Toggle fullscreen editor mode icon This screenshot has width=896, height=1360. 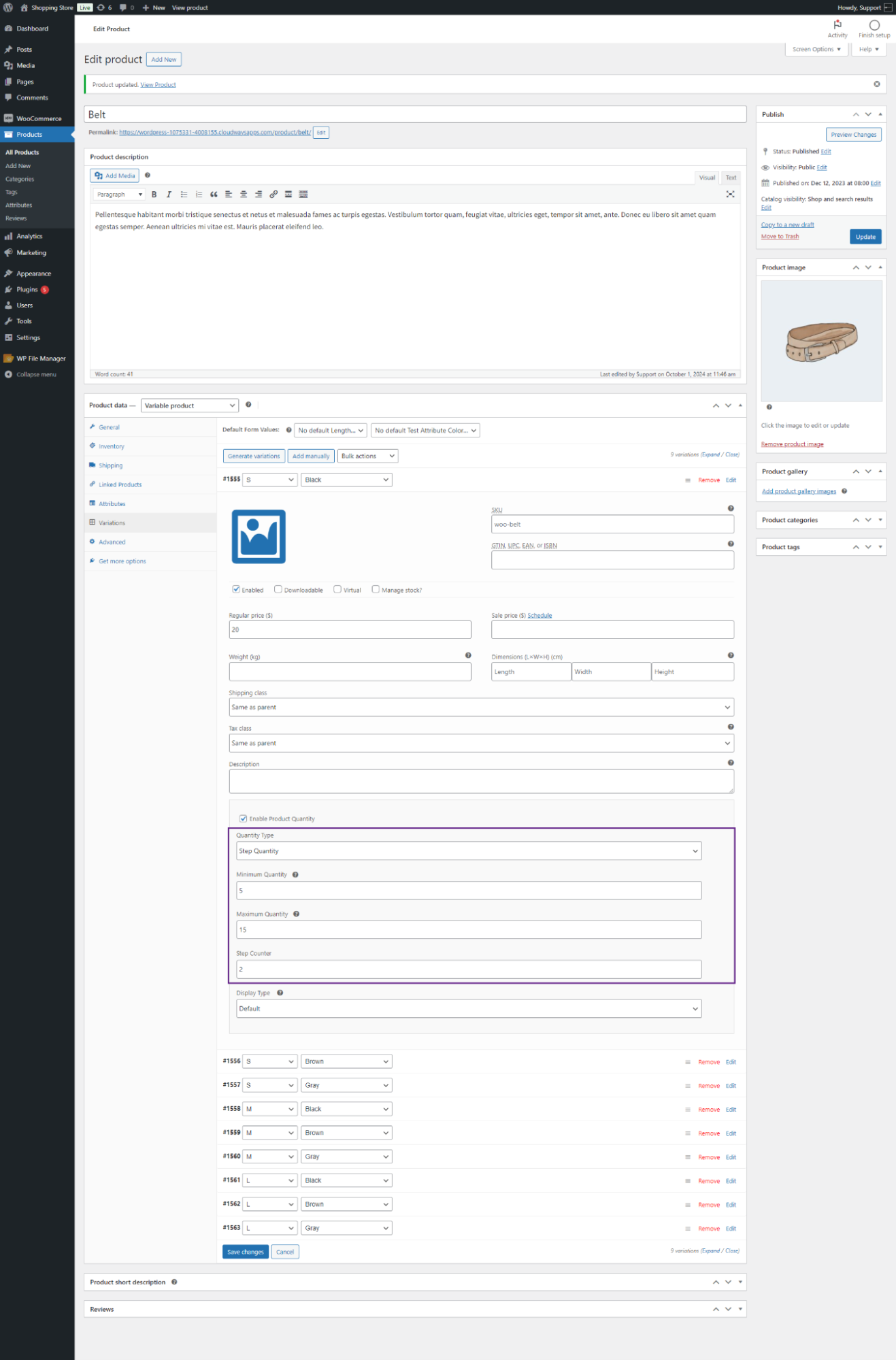click(730, 195)
